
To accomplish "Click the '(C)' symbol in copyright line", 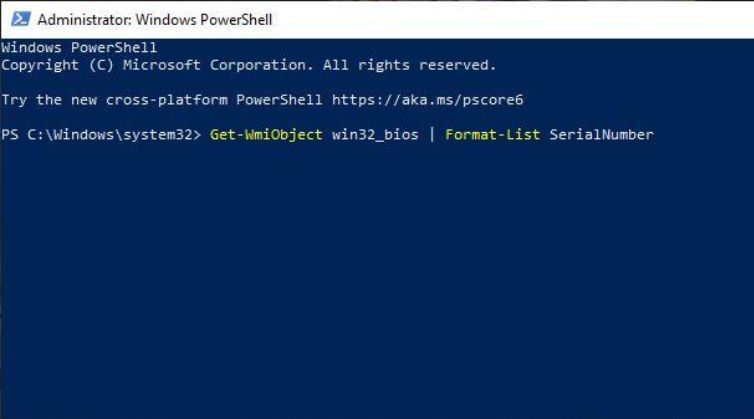I will pos(101,65).
